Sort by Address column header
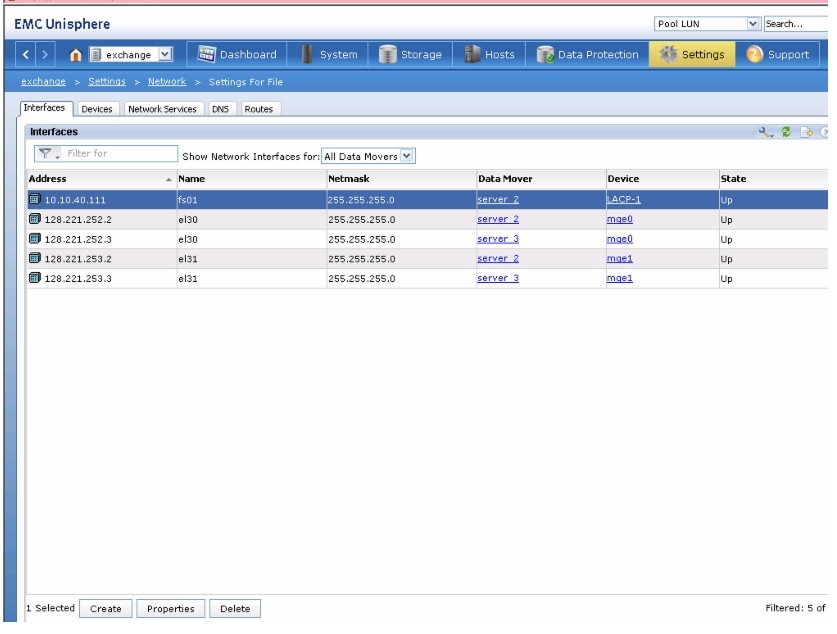 101,179
